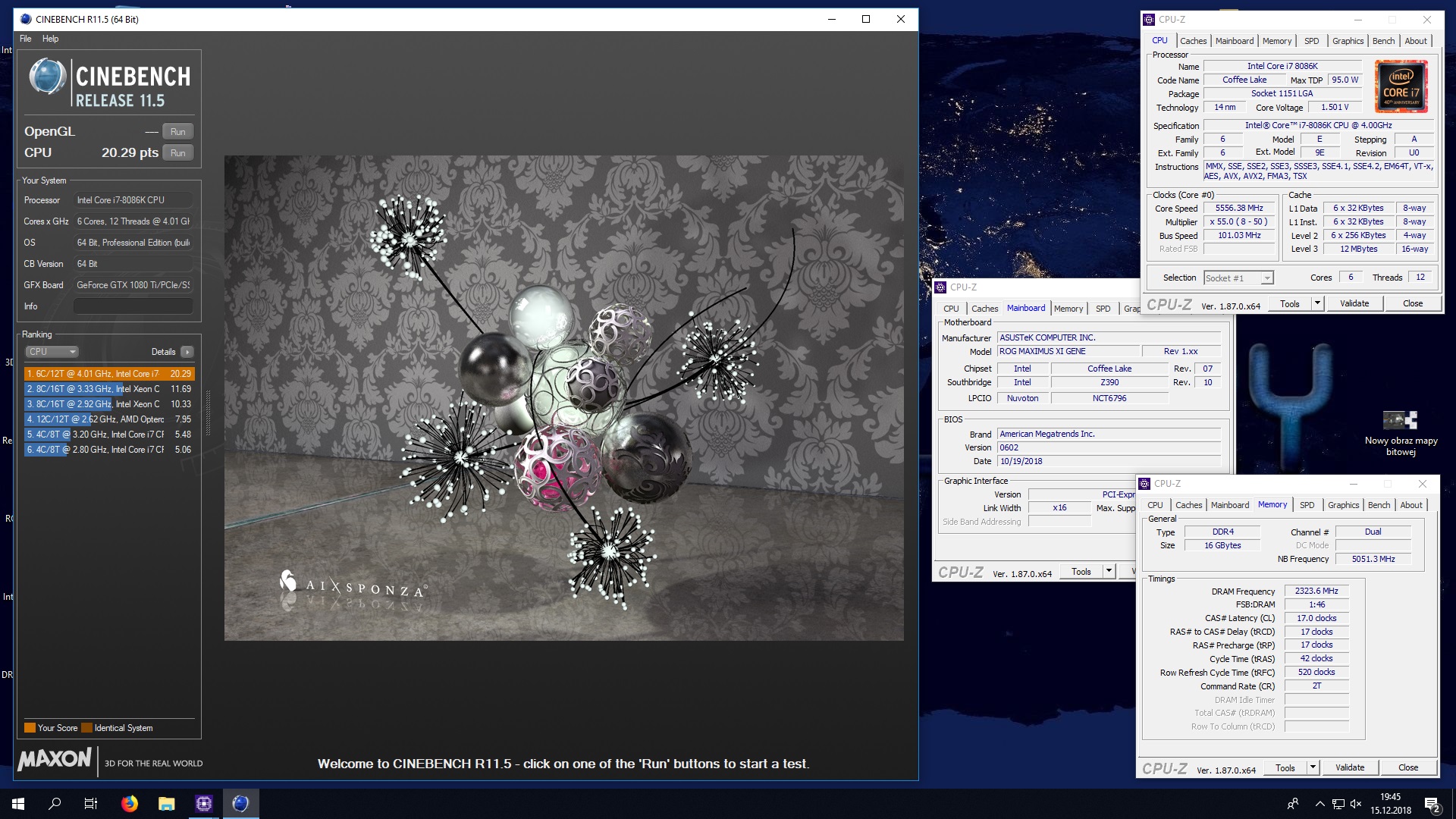Click motherboard model ROG MAXIMUS XI GENE
This screenshot has width=1456, height=819.
[x=1068, y=351]
